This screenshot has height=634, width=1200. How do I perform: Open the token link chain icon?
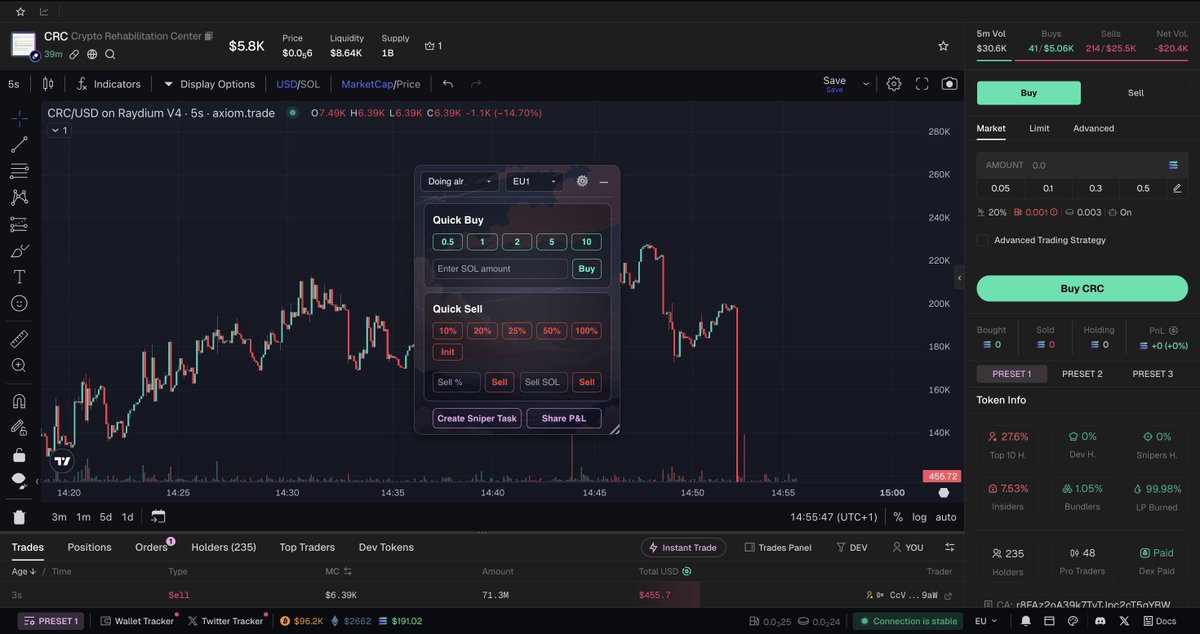(74, 54)
